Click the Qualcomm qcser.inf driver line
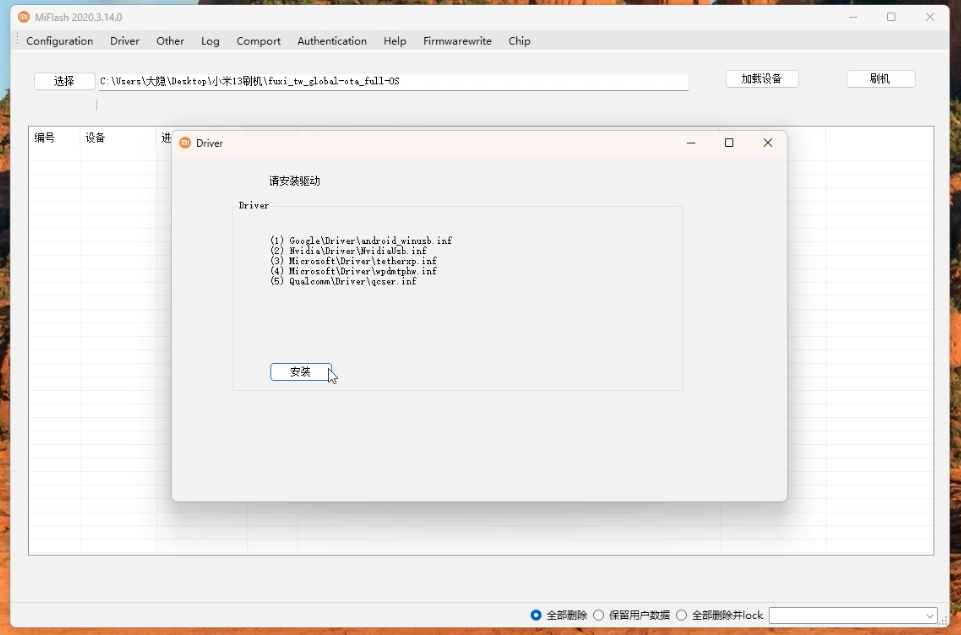961x635 pixels. [x=343, y=281]
